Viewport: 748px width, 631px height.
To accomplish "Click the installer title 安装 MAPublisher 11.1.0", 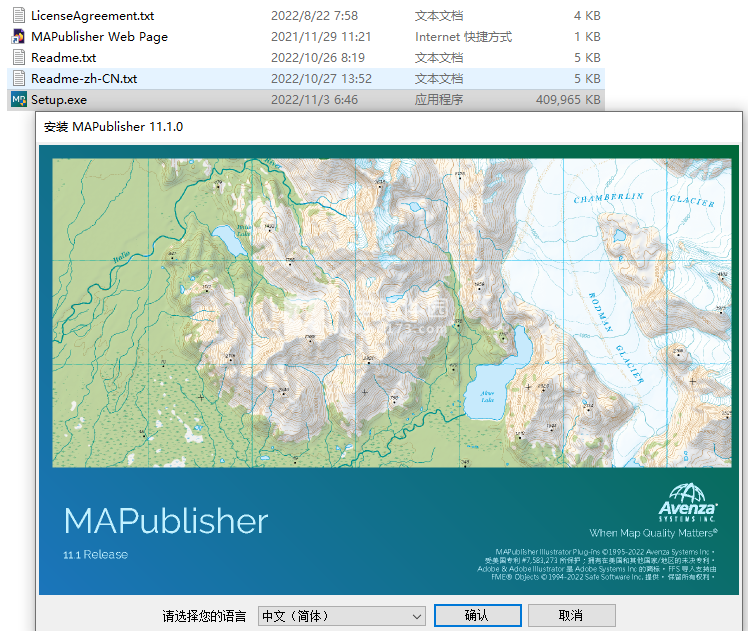I will (114, 127).
